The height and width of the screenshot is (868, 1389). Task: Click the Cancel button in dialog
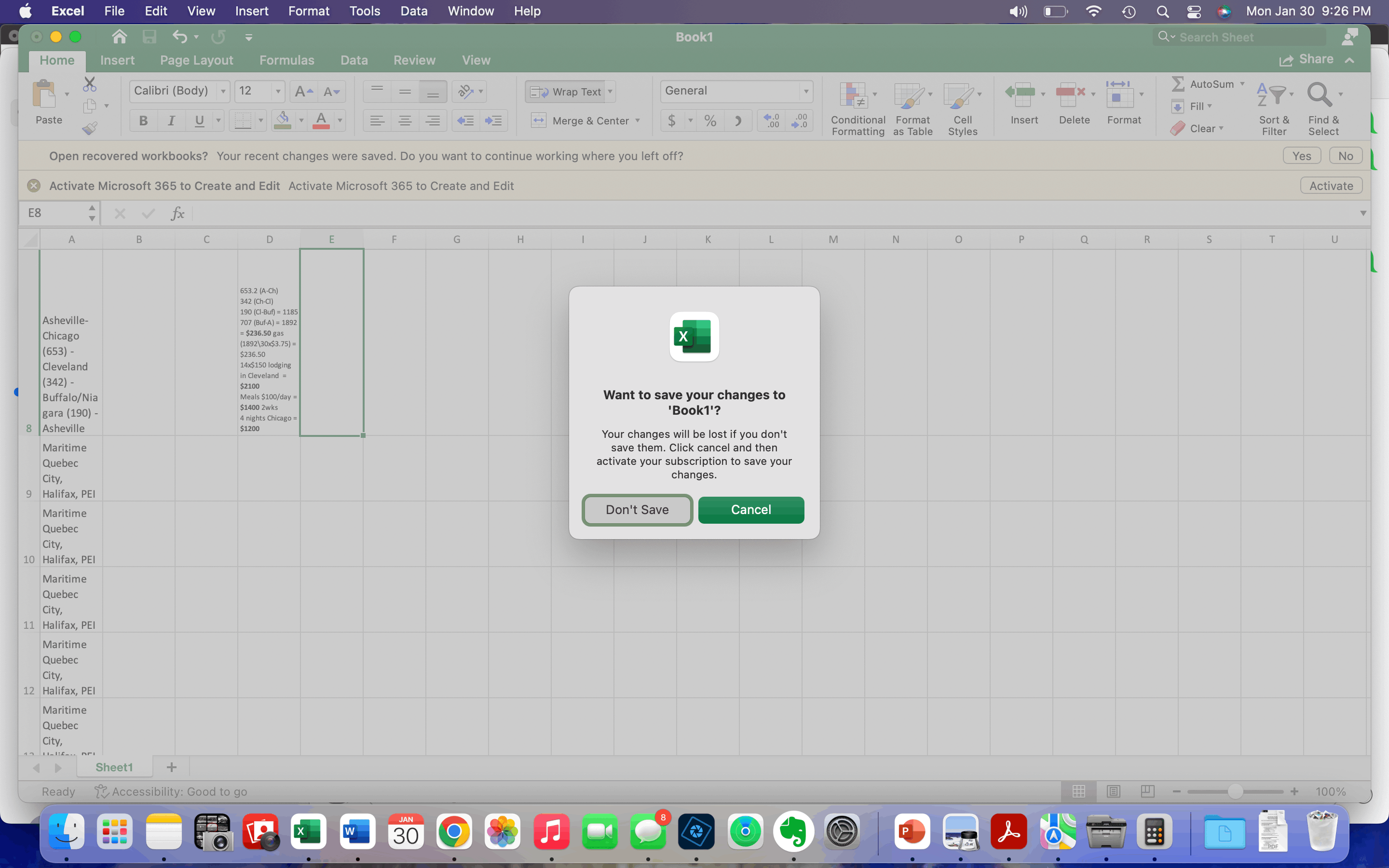tap(750, 510)
